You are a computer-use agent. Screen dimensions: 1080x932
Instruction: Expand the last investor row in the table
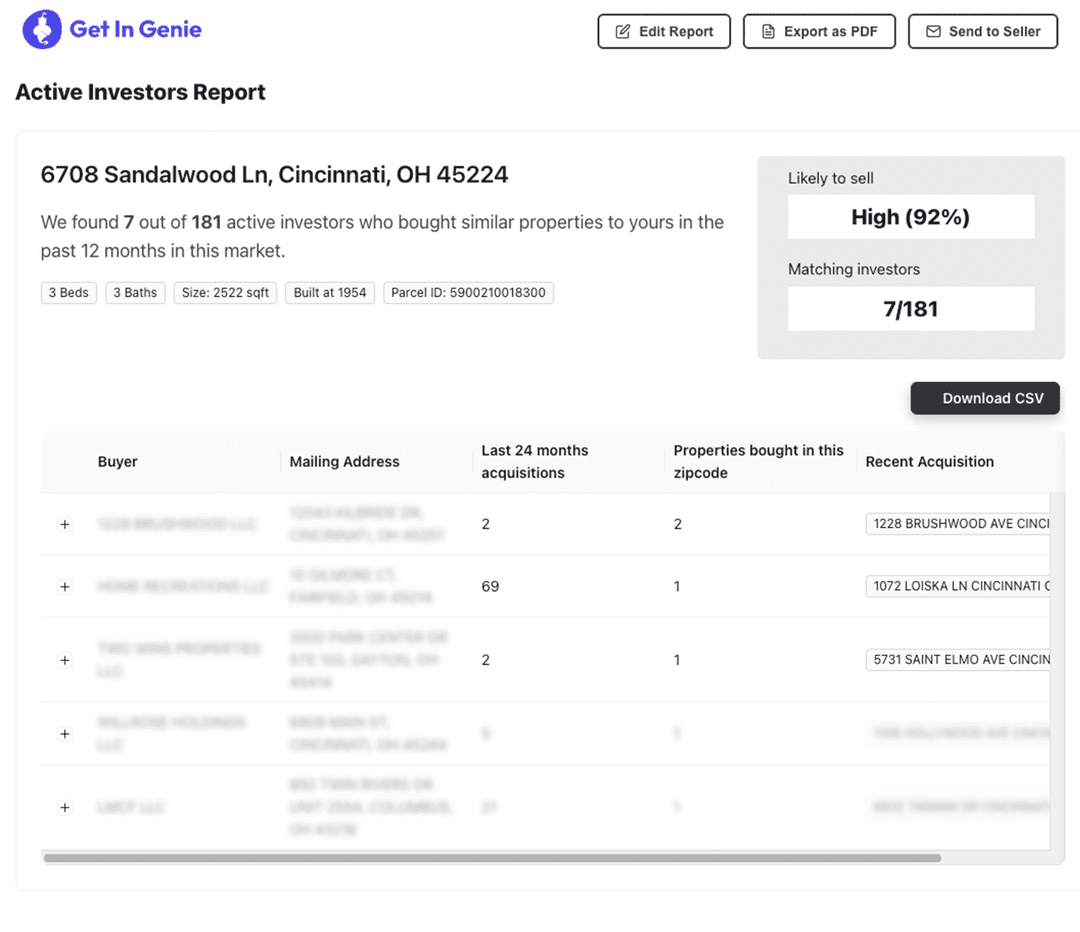click(x=64, y=807)
